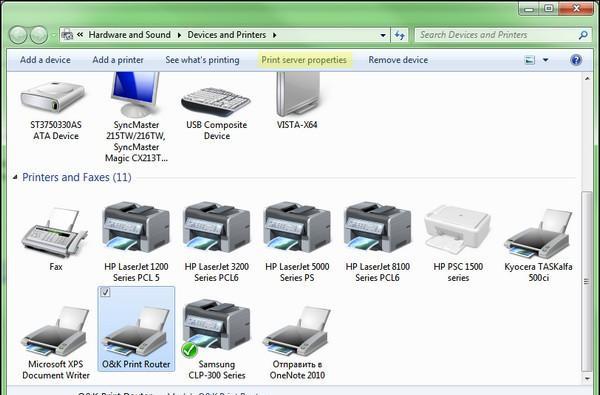Select the HP LaserJet 8100 Series PCL6 printer
This screenshot has width=600, height=395.
pos(378,227)
